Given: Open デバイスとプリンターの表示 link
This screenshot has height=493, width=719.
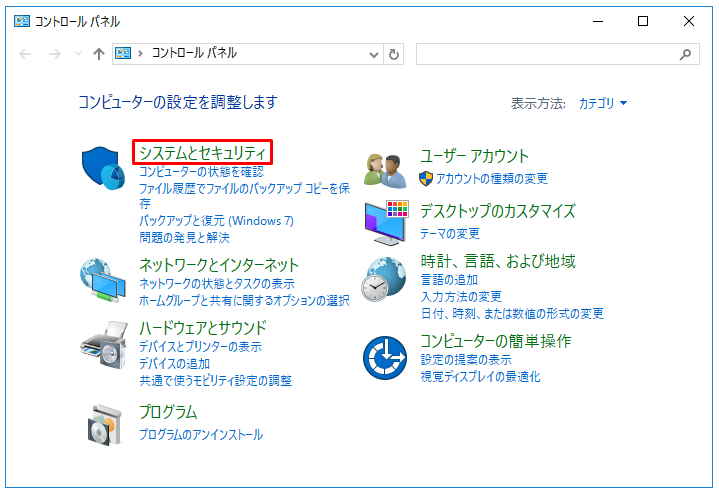Looking at the screenshot, I should click(x=200, y=346).
